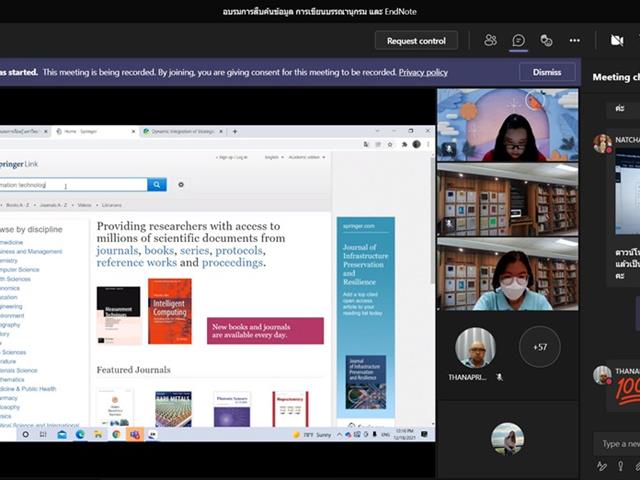Click the Type a new message box
This screenshot has height=480, width=640.
tap(617, 444)
